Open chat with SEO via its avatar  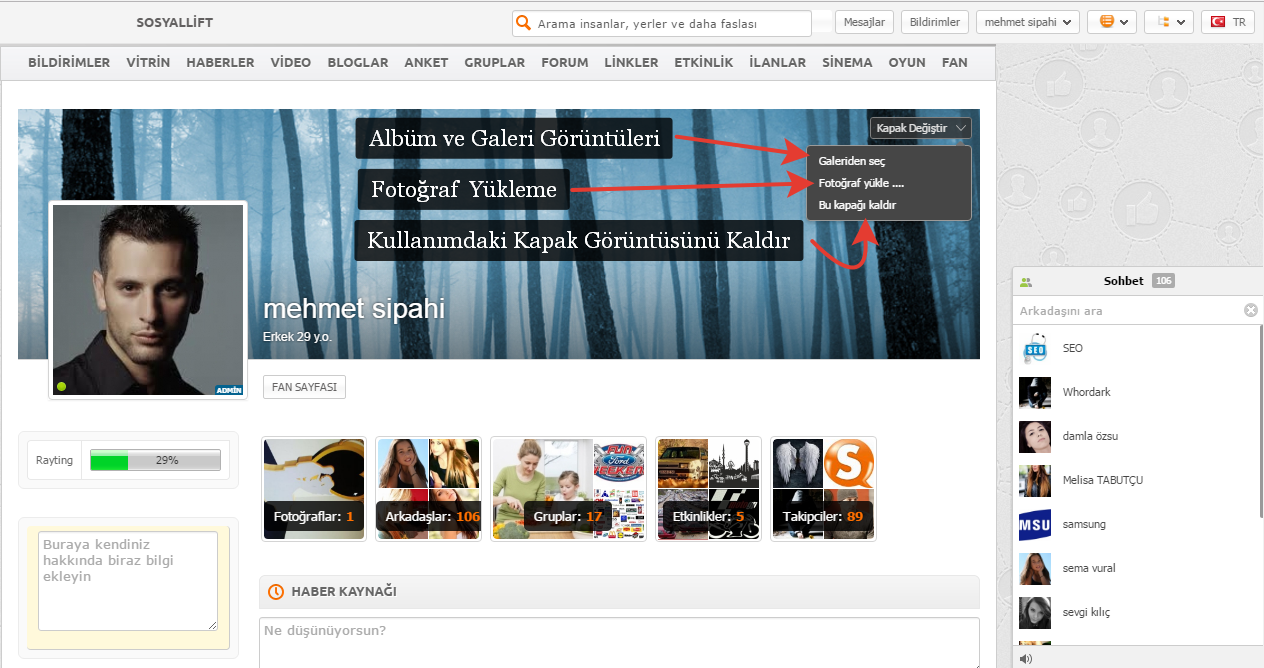click(x=1034, y=348)
